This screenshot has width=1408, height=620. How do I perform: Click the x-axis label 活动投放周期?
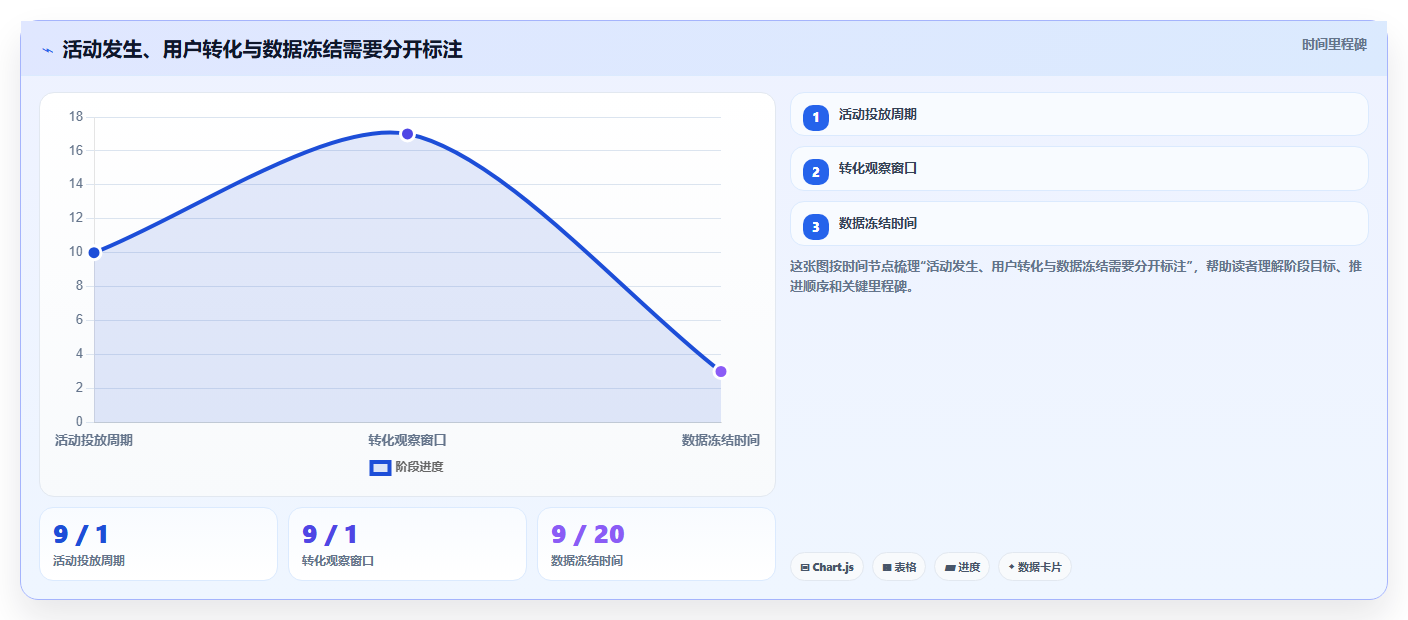(94, 440)
